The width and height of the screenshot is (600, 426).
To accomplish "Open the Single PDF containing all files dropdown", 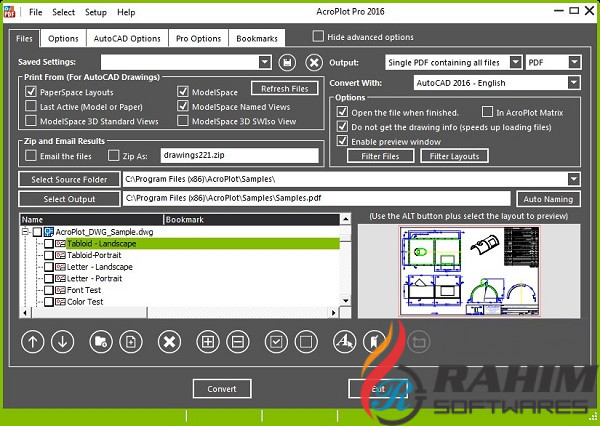I will tap(515, 62).
